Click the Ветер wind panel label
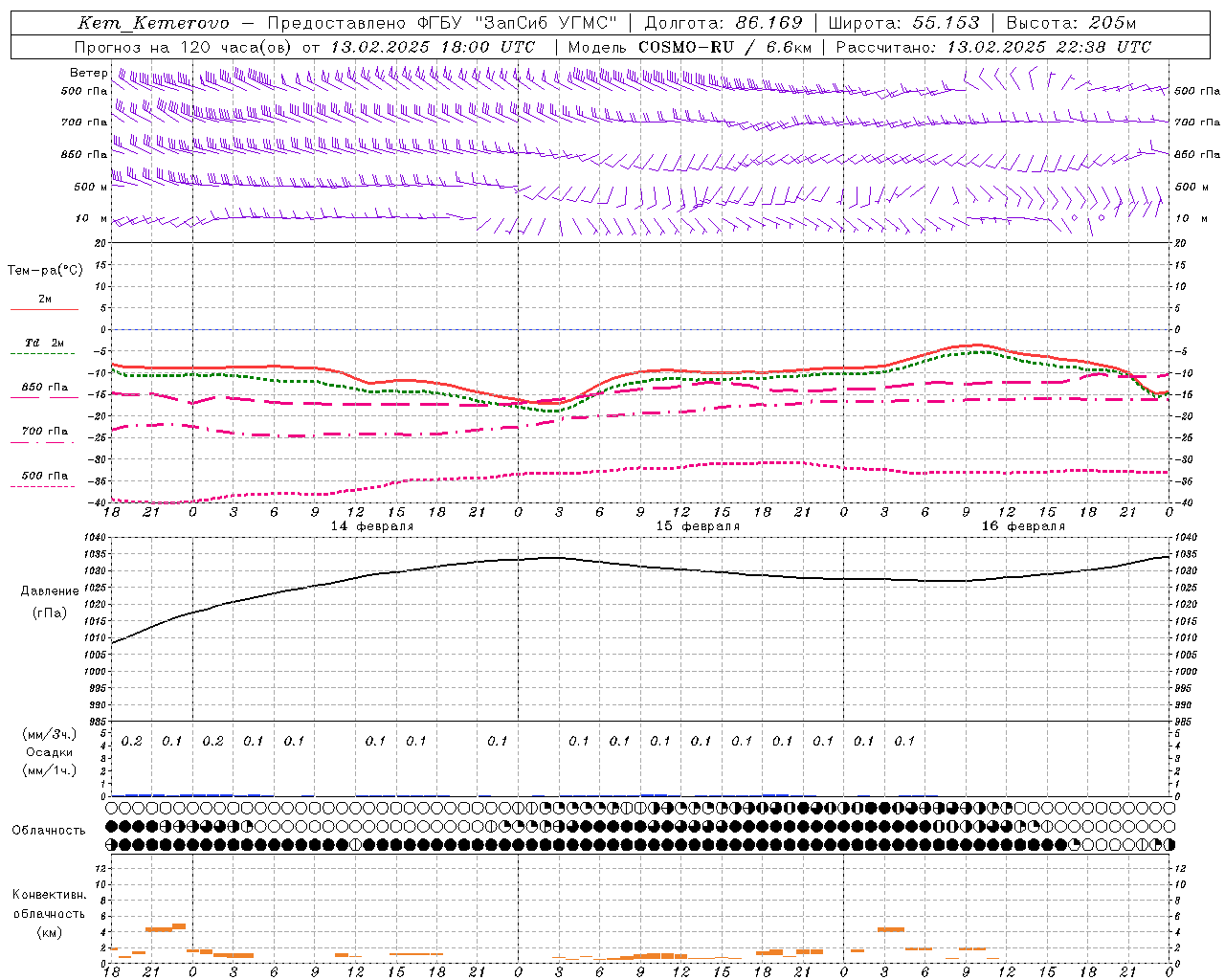1225x980 pixels. click(x=89, y=73)
